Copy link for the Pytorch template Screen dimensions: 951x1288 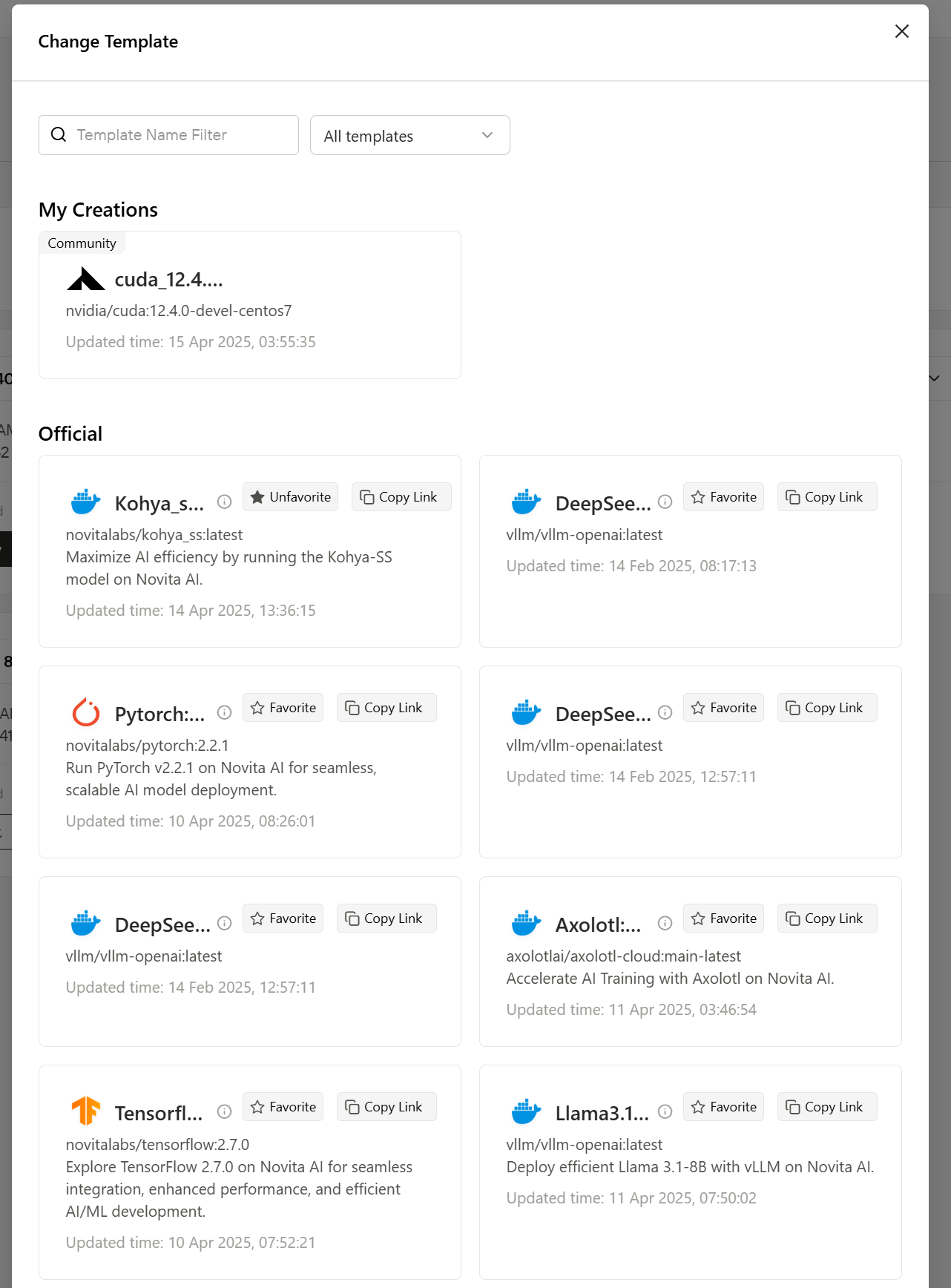point(386,708)
